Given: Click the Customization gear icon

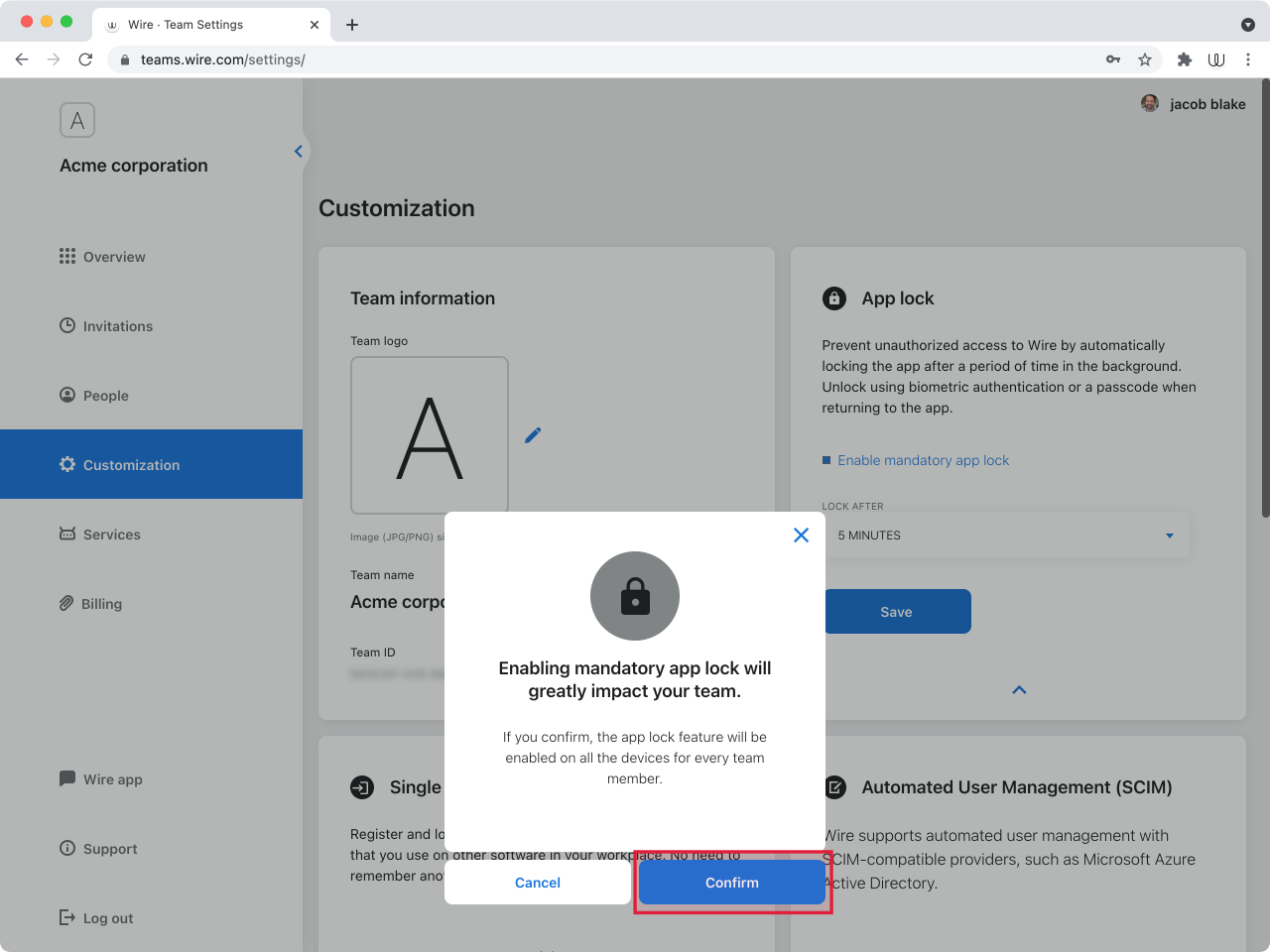Looking at the screenshot, I should coord(67,464).
